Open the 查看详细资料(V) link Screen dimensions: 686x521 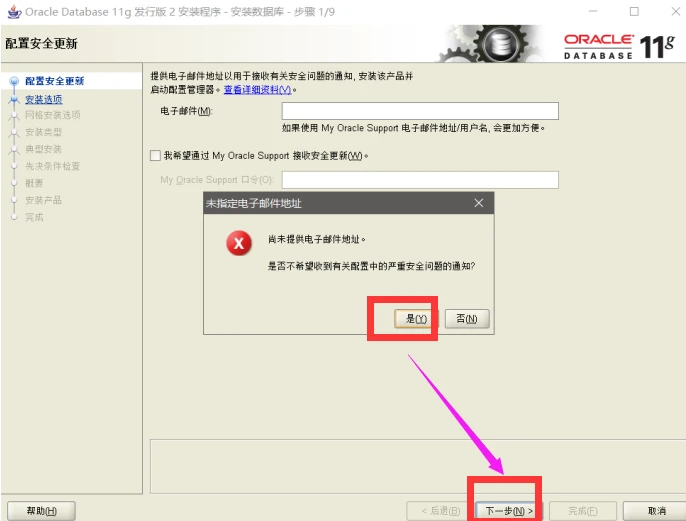[257, 89]
